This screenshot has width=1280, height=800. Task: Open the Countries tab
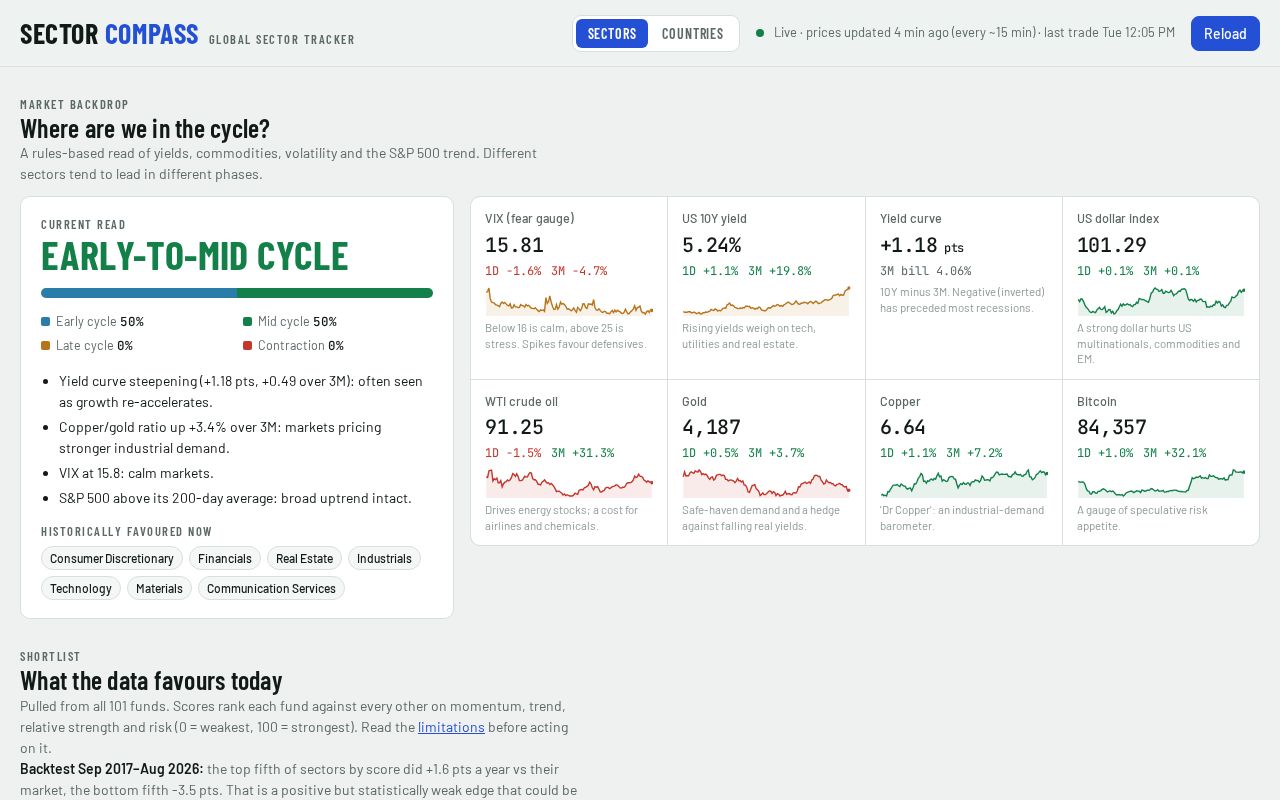click(692, 33)
